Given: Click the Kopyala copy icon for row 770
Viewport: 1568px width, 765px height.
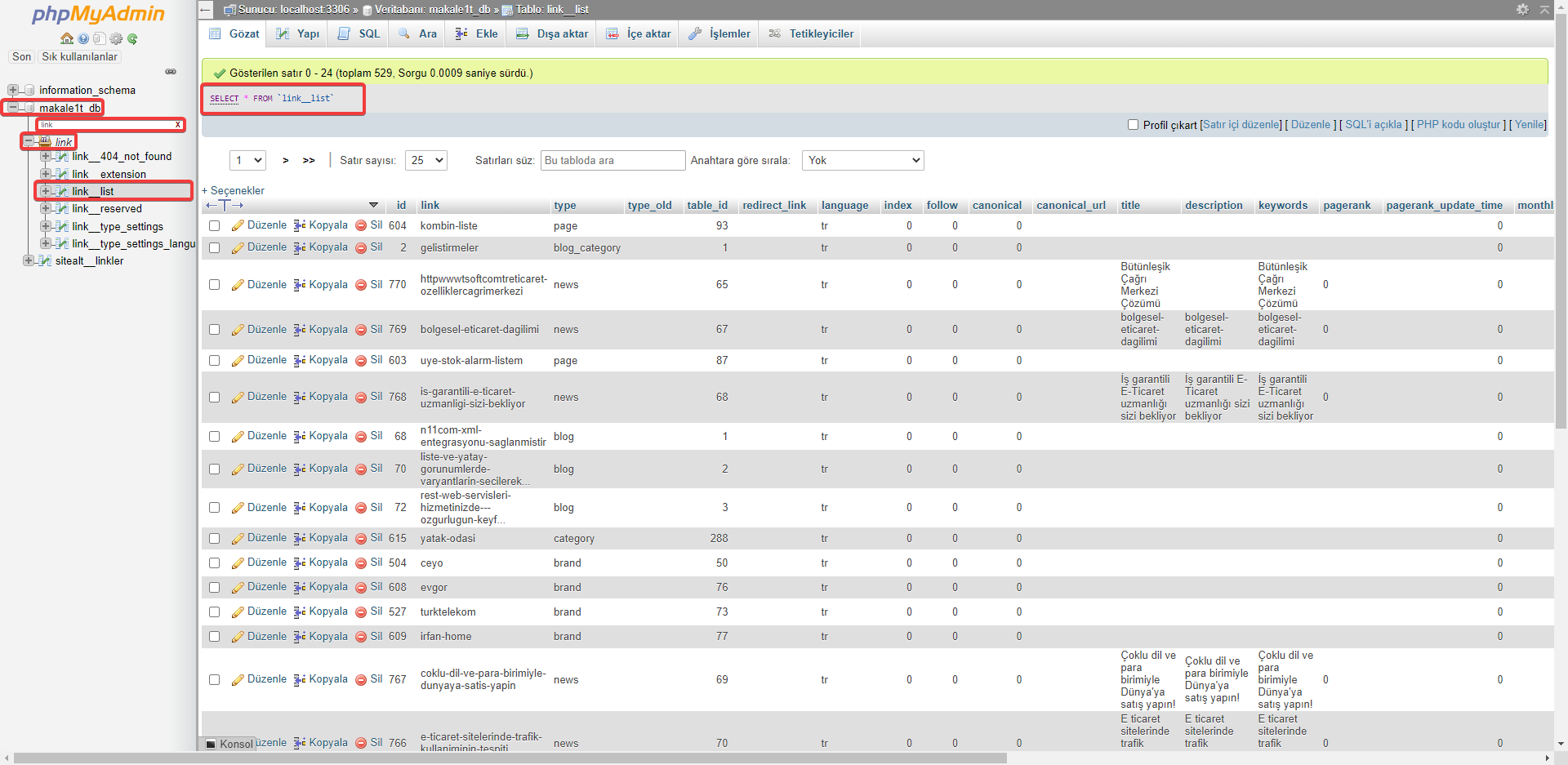Looking at the screenshot, I should [300, 285].
